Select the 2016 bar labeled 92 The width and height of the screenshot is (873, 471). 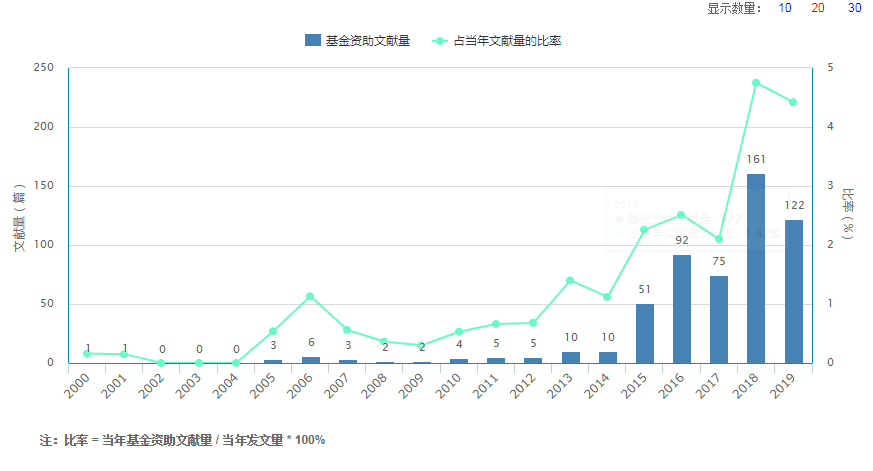(681, 309)
